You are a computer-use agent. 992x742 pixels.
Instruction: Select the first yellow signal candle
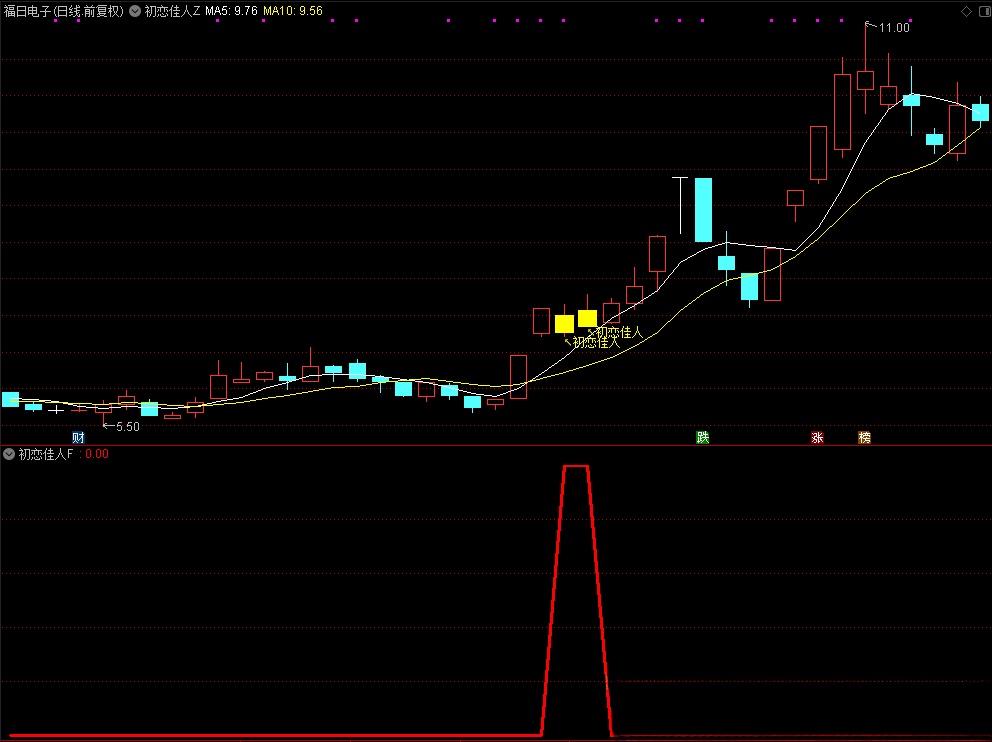coord(564,323)
